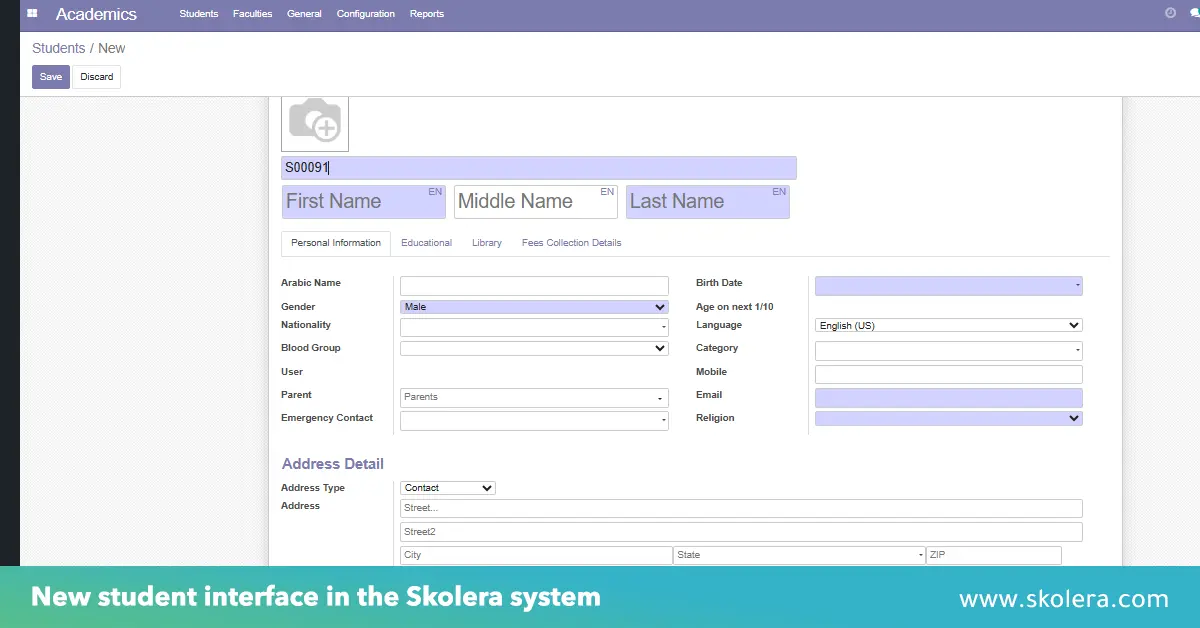Click the Arabic Name input field
This screenshot has width=1200, height=628.
(534, 284)
